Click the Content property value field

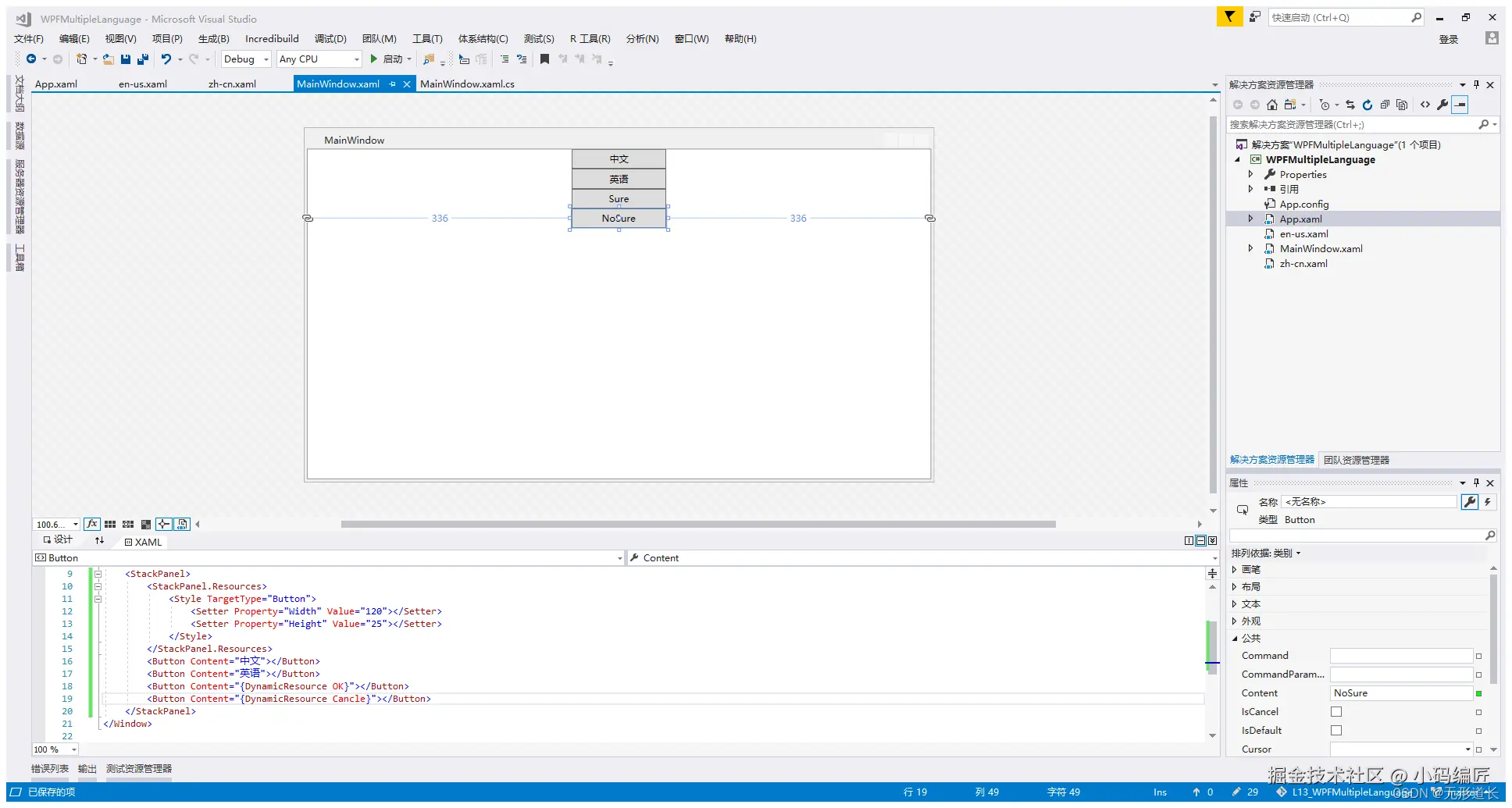(x=1401, y=693)
